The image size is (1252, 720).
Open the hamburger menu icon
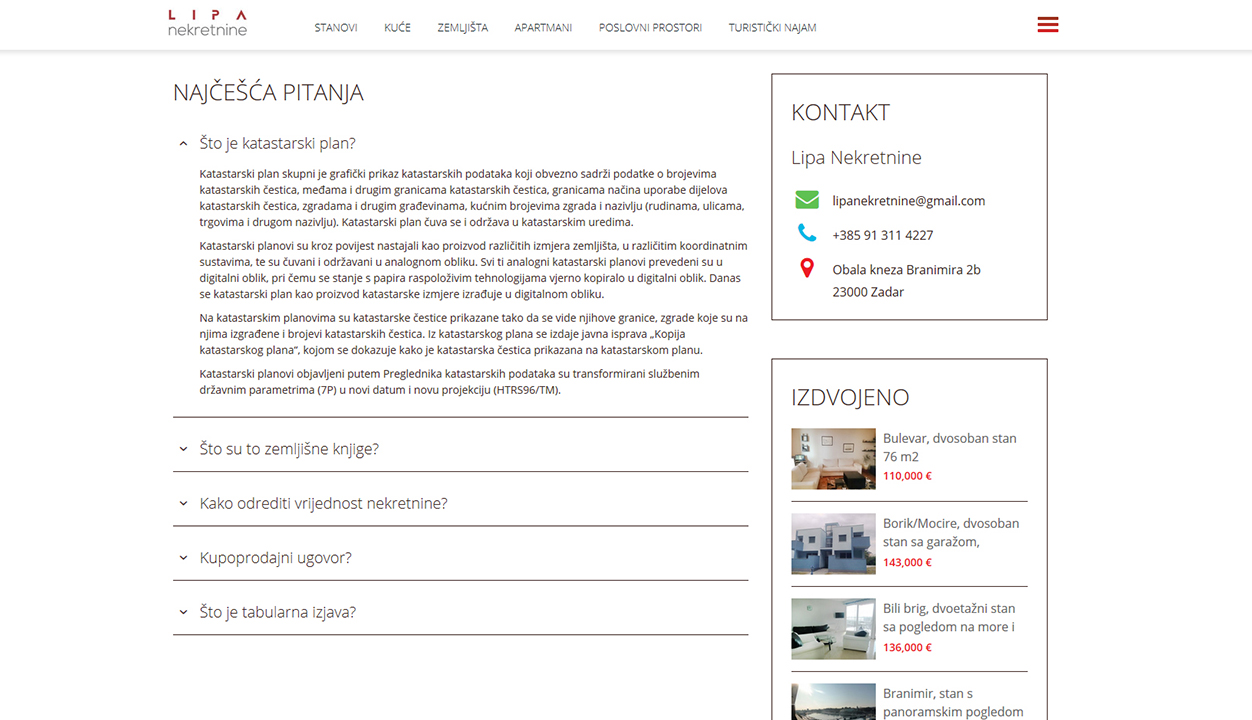click(x=1047, y=25)
